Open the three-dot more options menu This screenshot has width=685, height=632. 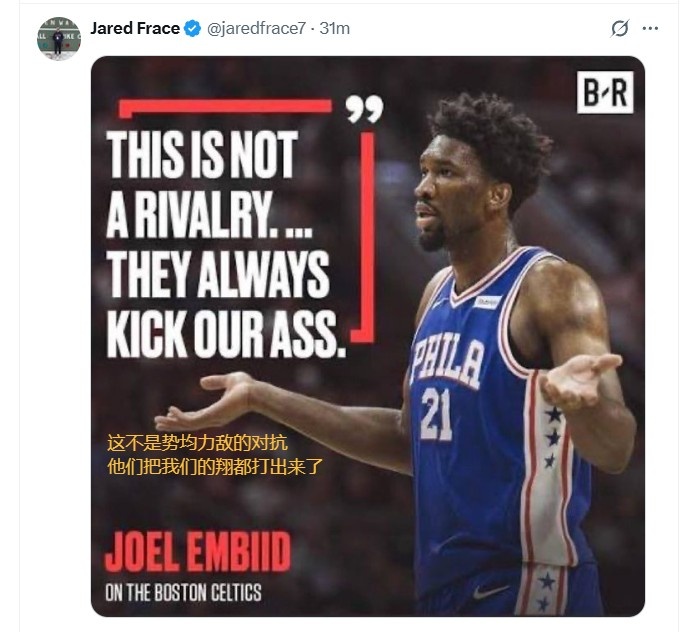(651, 29)
